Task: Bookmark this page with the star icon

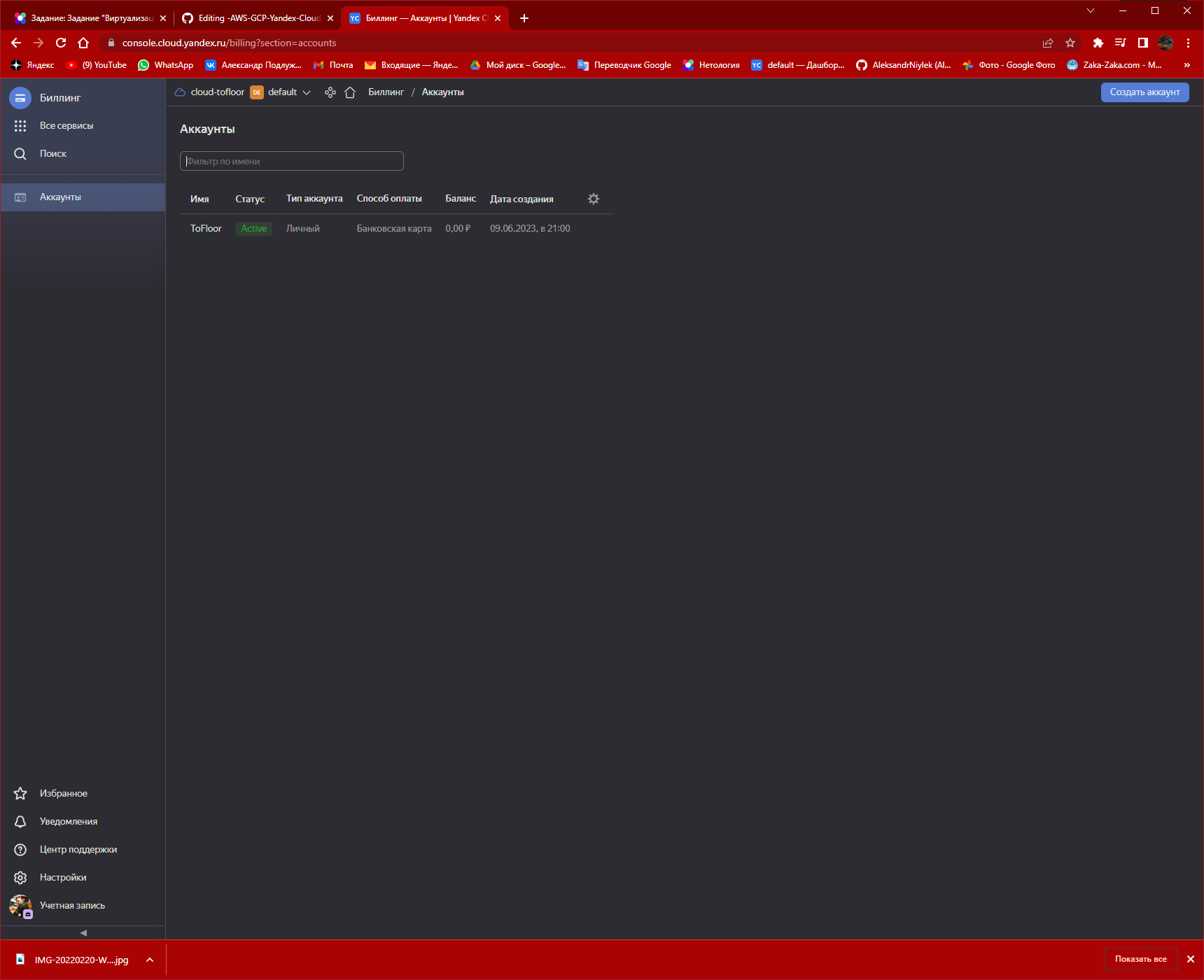Action: tap(1070, 43)
